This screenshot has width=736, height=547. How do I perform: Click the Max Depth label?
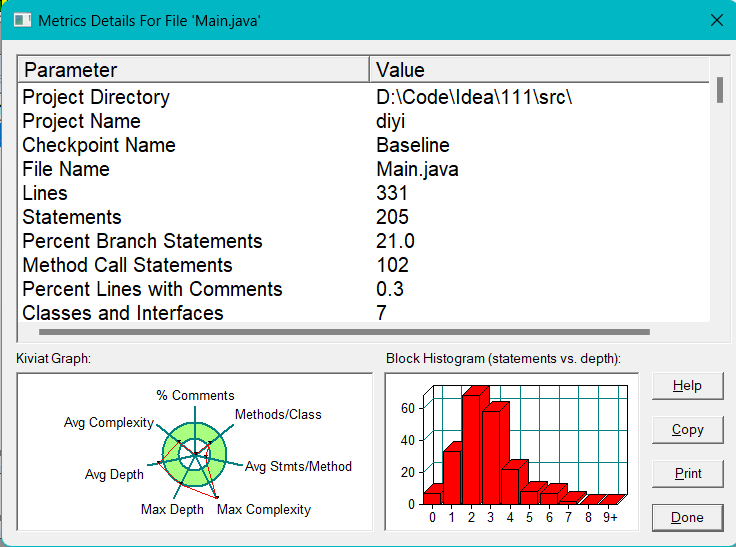[172, 509]
